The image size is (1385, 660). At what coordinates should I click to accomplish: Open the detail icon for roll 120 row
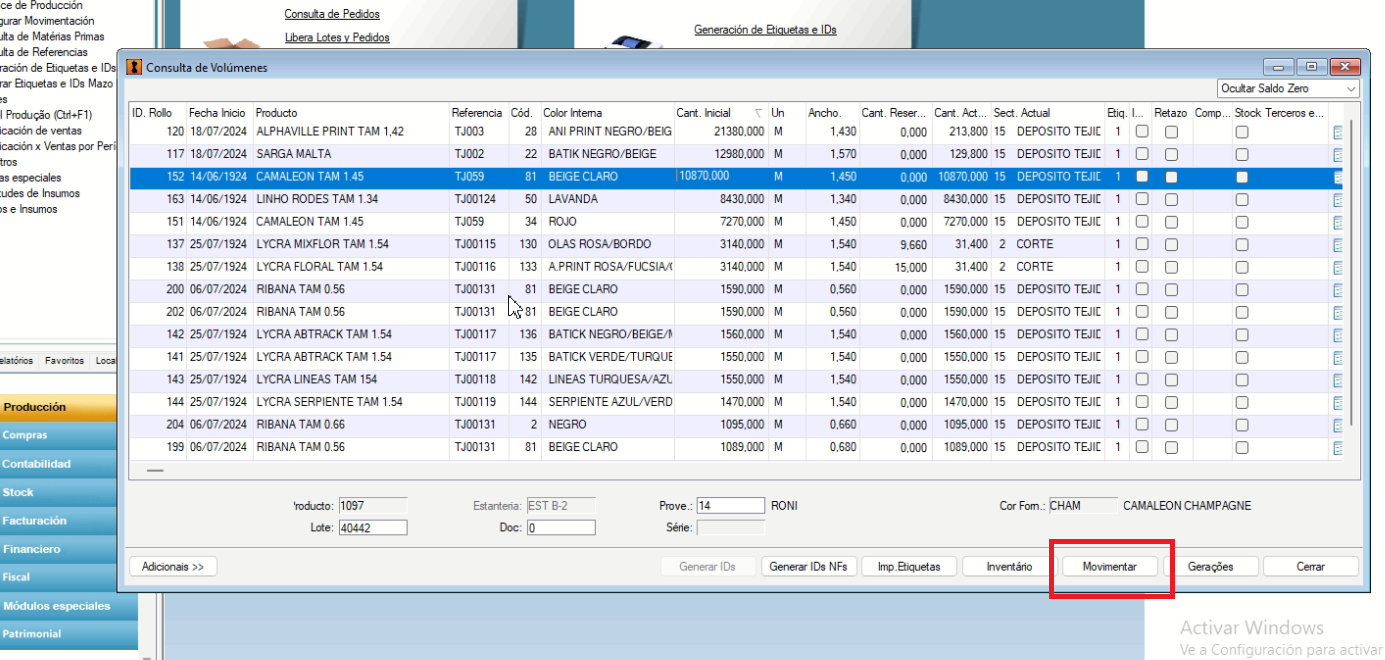pyautogui.click(x=1338, y=132)
